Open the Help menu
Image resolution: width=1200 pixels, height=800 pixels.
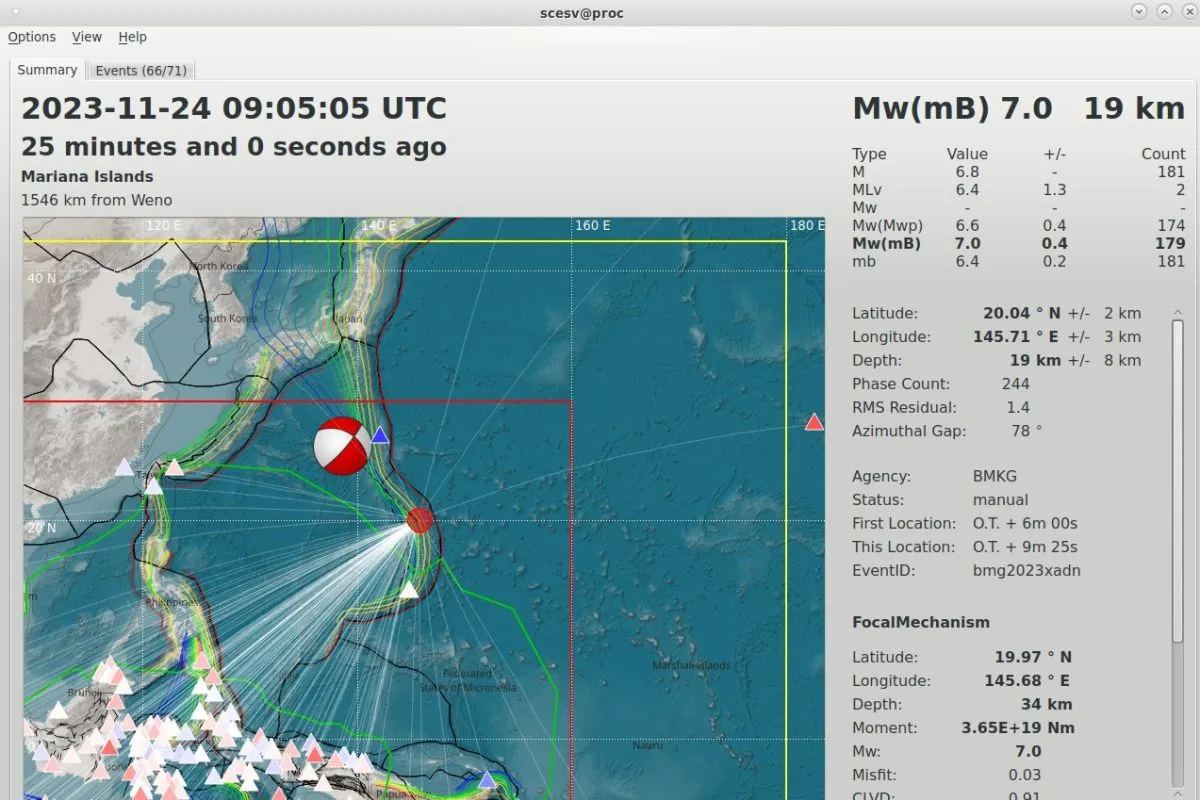point(132,37)
